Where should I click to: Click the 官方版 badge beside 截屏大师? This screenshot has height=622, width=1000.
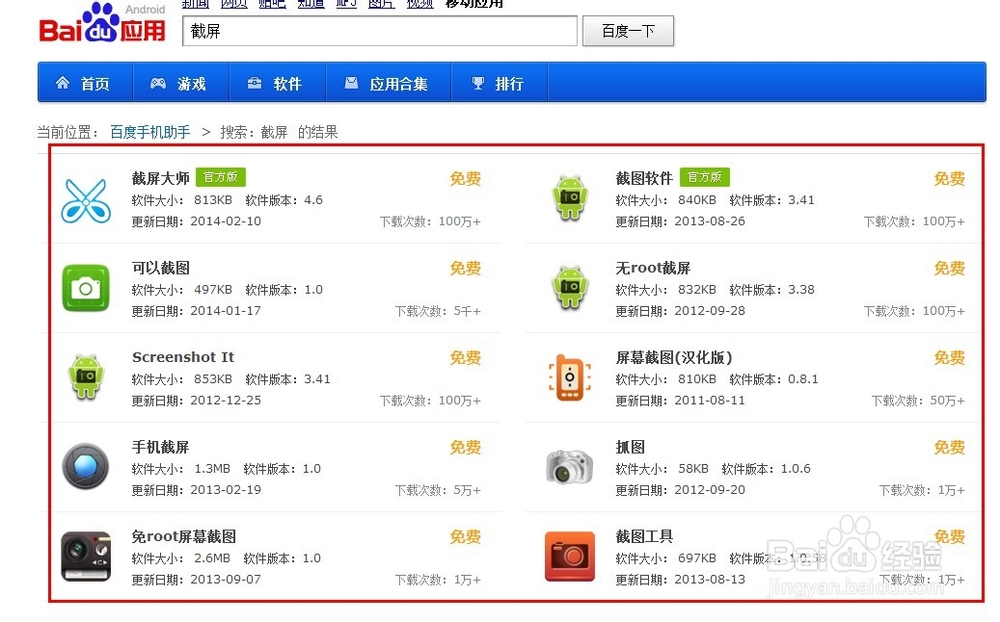221,177
